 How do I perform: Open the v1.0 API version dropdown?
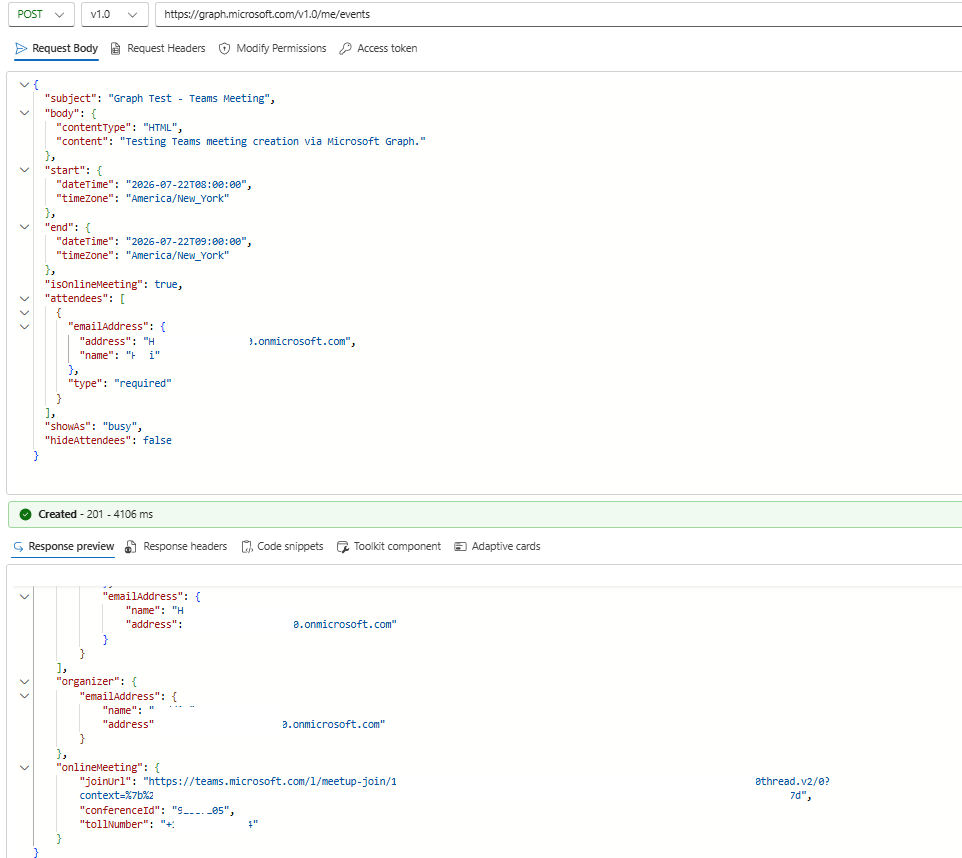115,14
